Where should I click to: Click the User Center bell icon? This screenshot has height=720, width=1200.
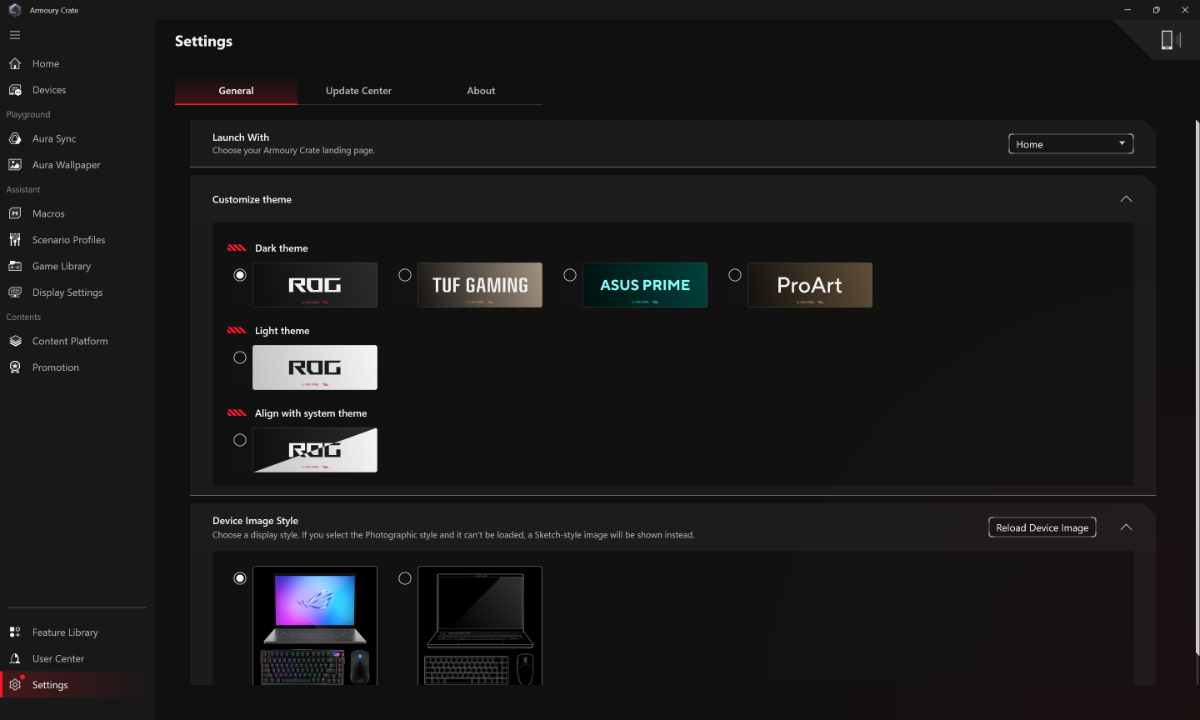[x=15, y=659]
